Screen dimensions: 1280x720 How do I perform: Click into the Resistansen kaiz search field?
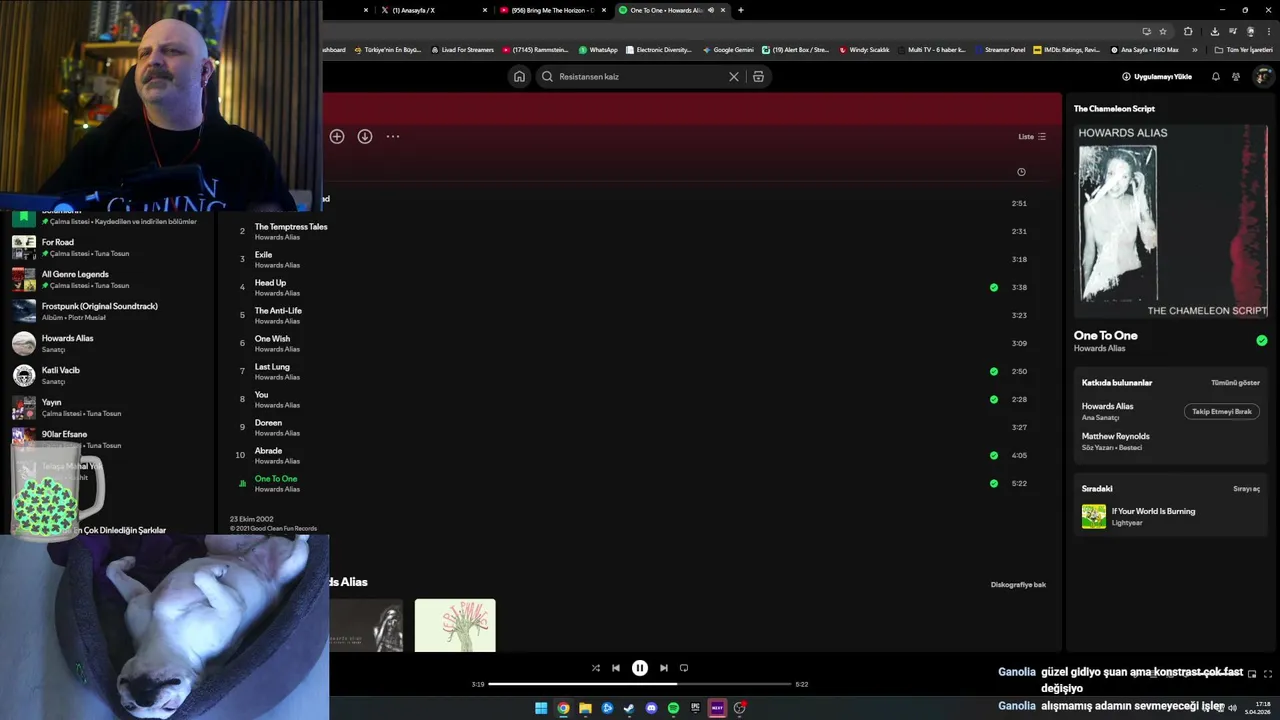[640, 76]
